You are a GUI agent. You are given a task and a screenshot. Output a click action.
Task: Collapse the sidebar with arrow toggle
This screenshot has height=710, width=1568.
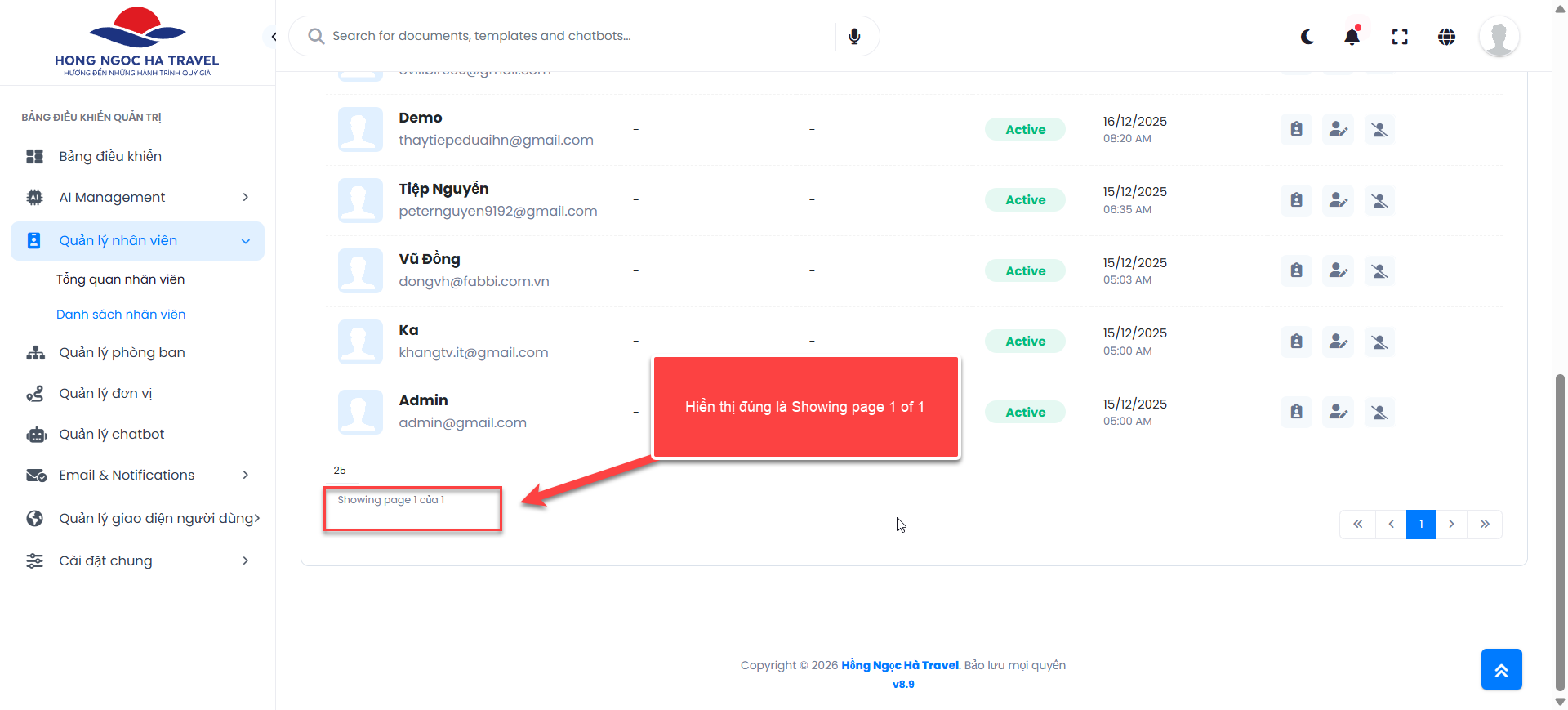coord(274,37)
